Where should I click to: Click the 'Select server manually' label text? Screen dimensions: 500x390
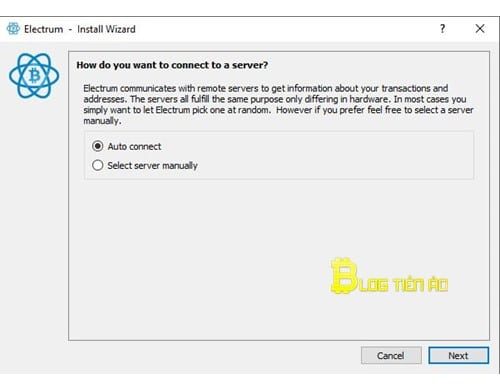[x=152, y=166]
